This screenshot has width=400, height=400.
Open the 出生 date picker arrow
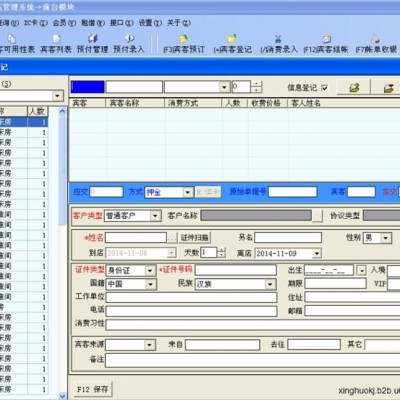362,270
